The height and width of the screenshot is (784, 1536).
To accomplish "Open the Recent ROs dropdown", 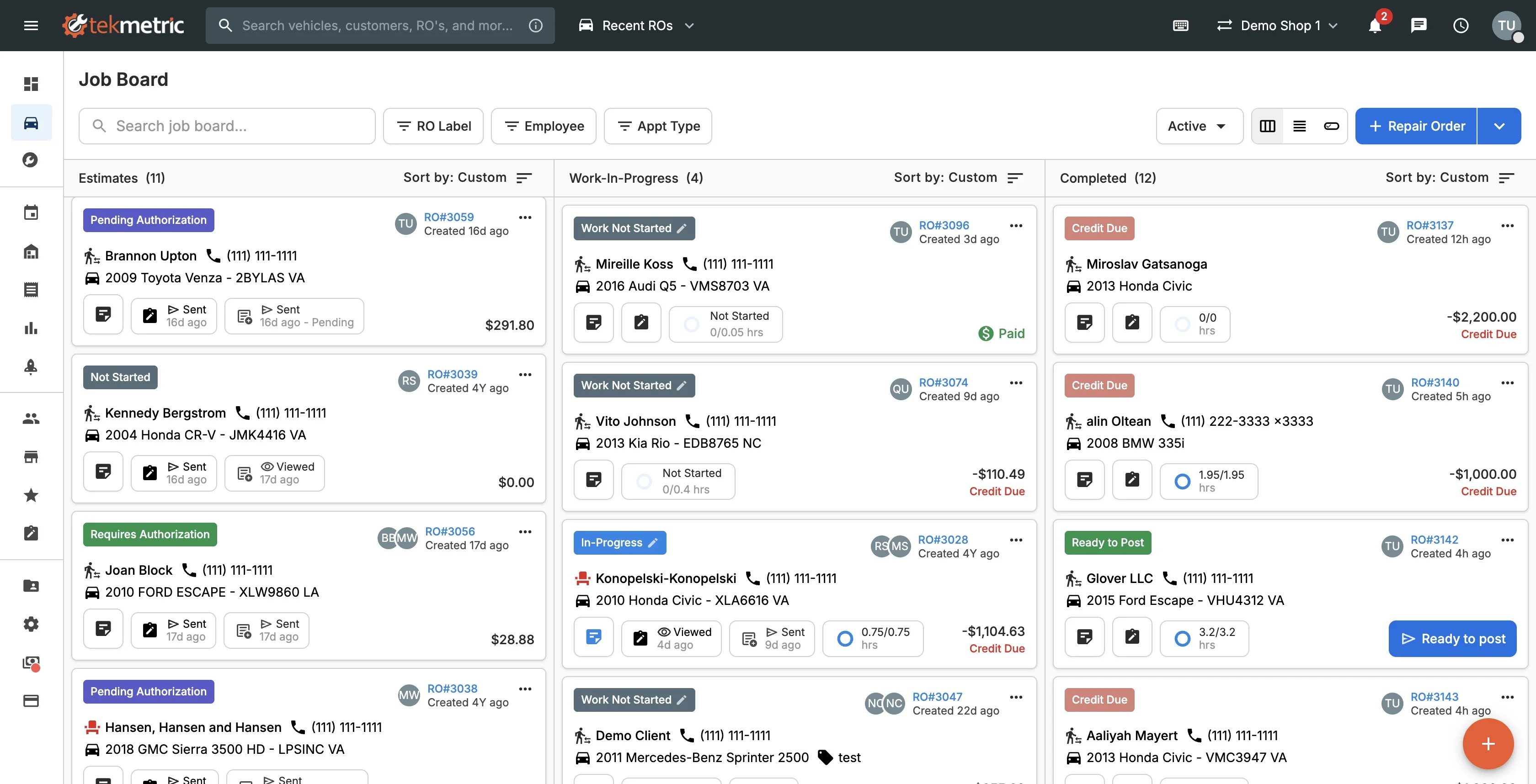I will coord(637,26).
